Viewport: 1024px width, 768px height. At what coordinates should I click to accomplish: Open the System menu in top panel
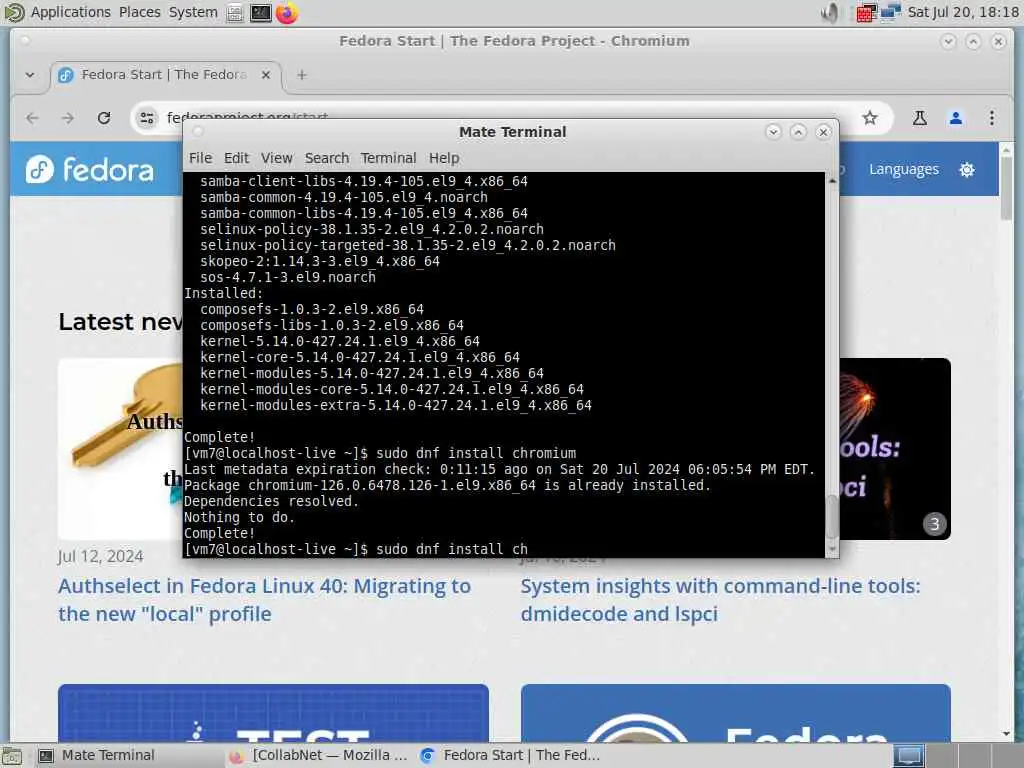(193, 12)
